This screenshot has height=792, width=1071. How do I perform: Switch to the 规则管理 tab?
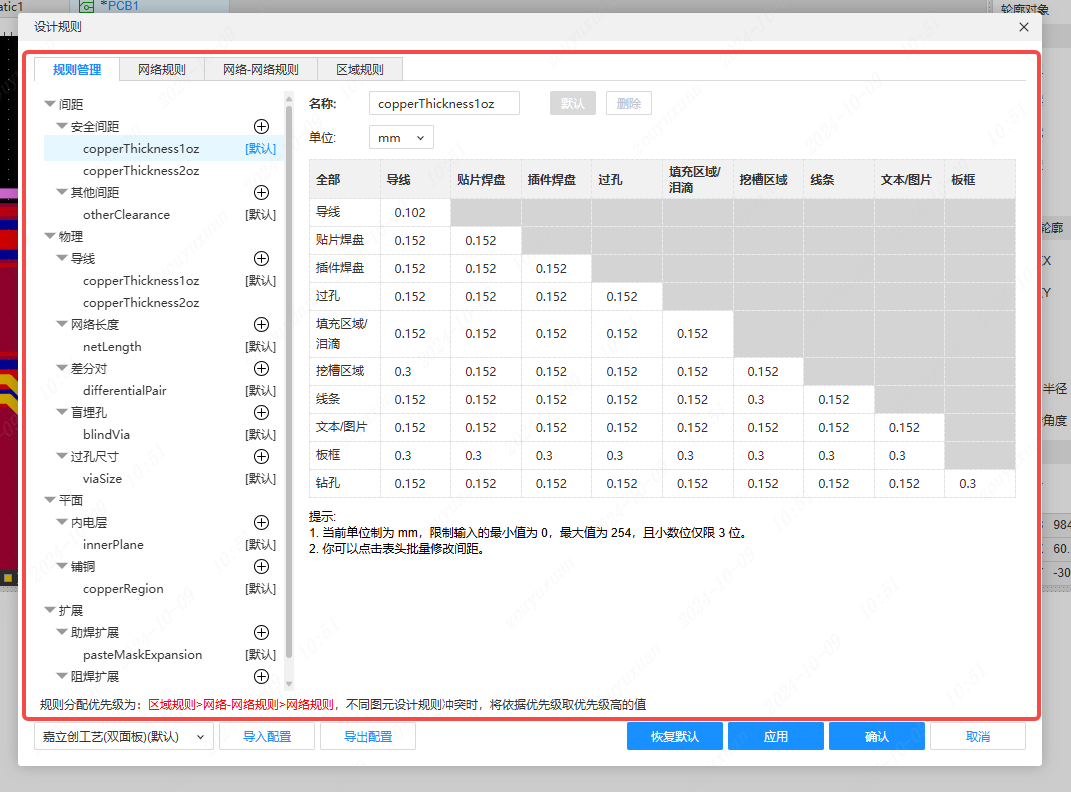[x=77, y=70]
